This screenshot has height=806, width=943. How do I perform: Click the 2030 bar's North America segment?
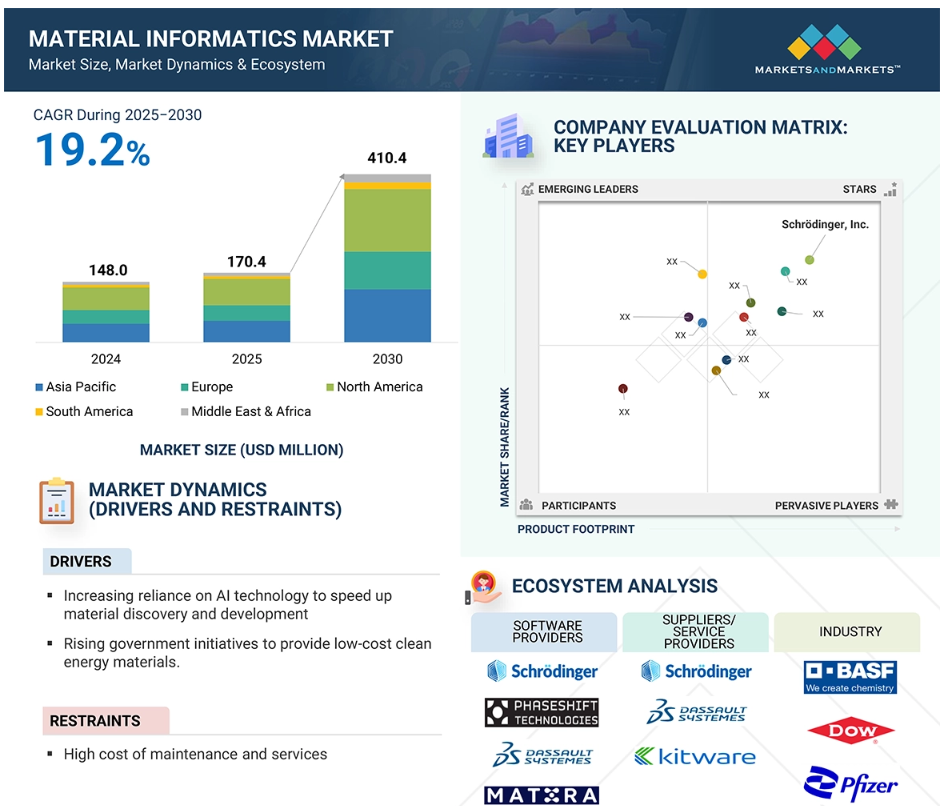pyautogui.click(x=387, y=220)
